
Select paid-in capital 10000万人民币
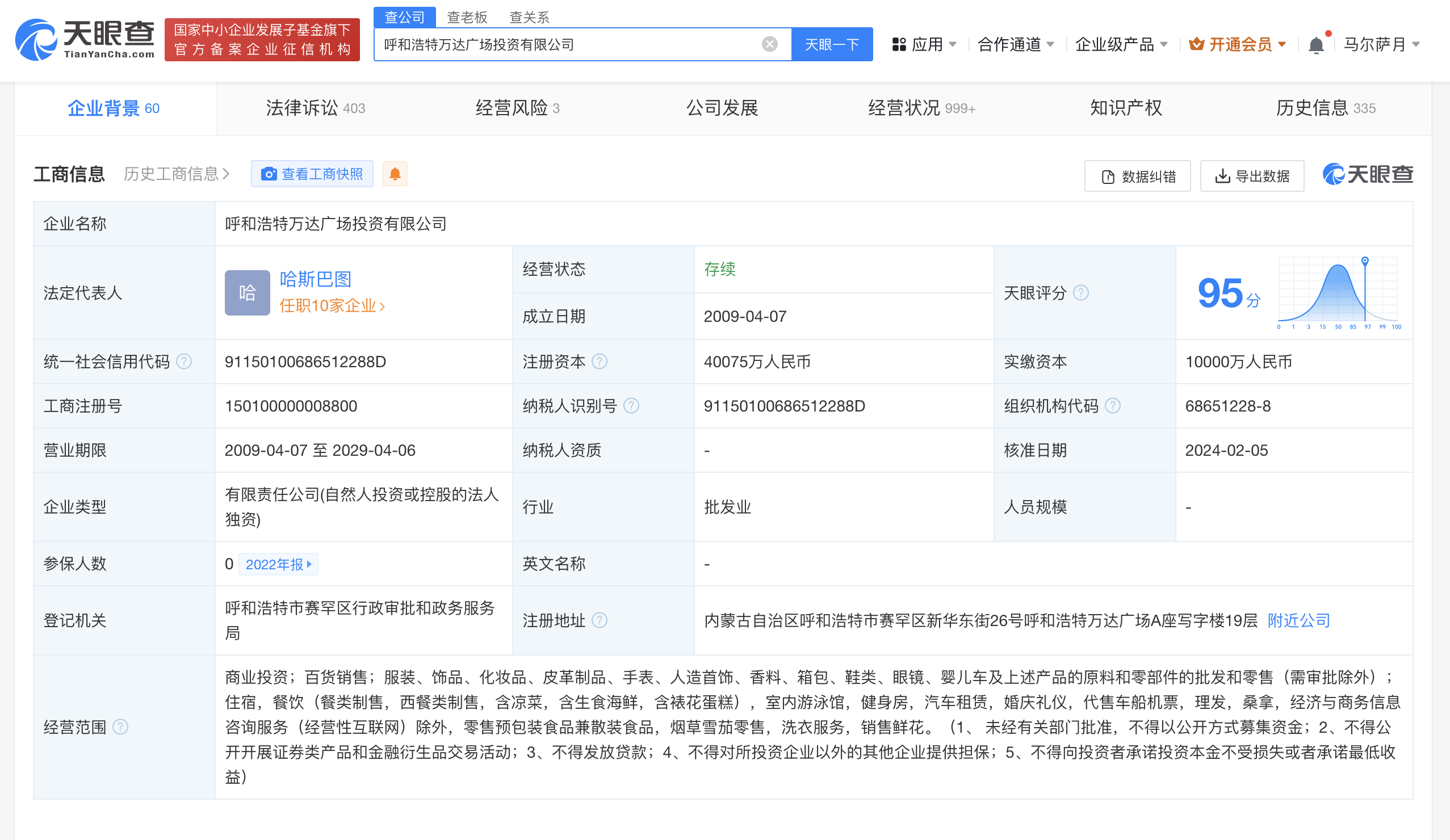(1239, 362)
